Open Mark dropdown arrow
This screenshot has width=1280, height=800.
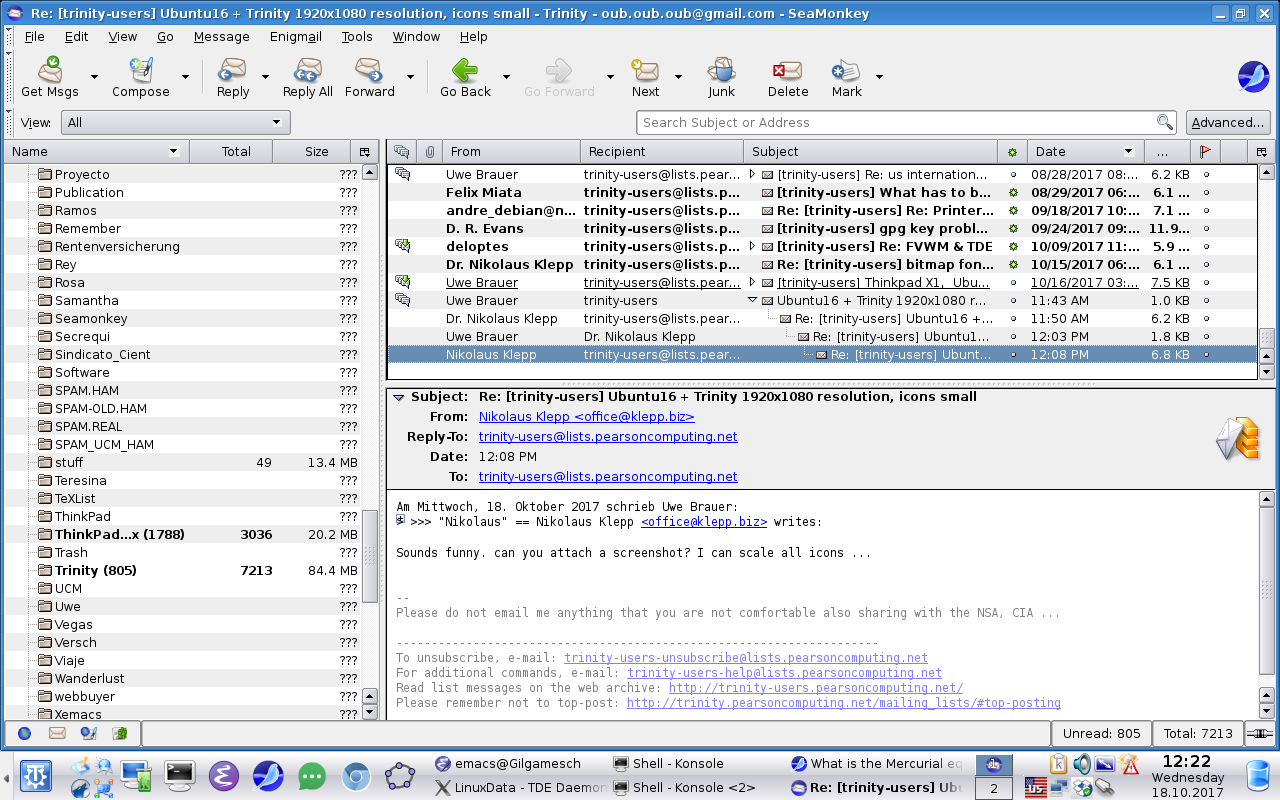point(879,77)
